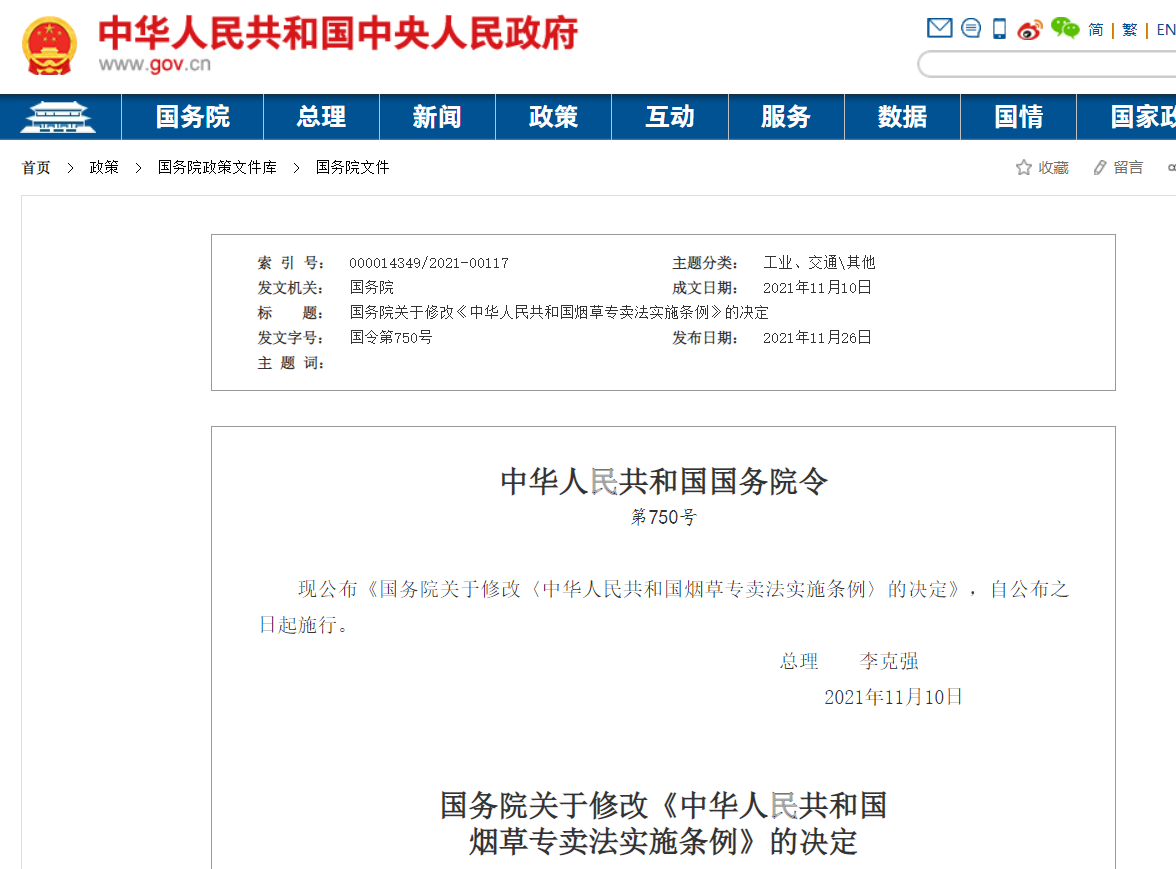The width and height of the screenshot is (1176, 869).
Task: Switch to traditional Chinese 繁
Action: coord(1129,30)
